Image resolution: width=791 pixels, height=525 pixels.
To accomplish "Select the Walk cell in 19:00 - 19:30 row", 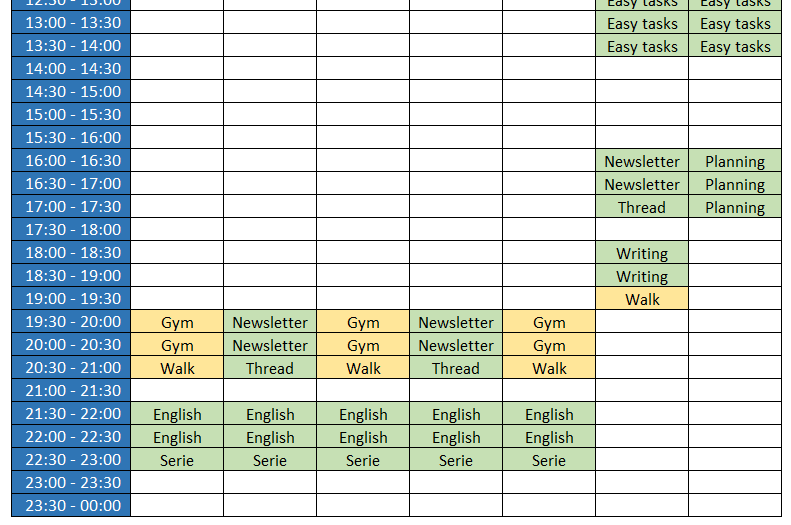I will pyautogui.click(x=642, y=299).
